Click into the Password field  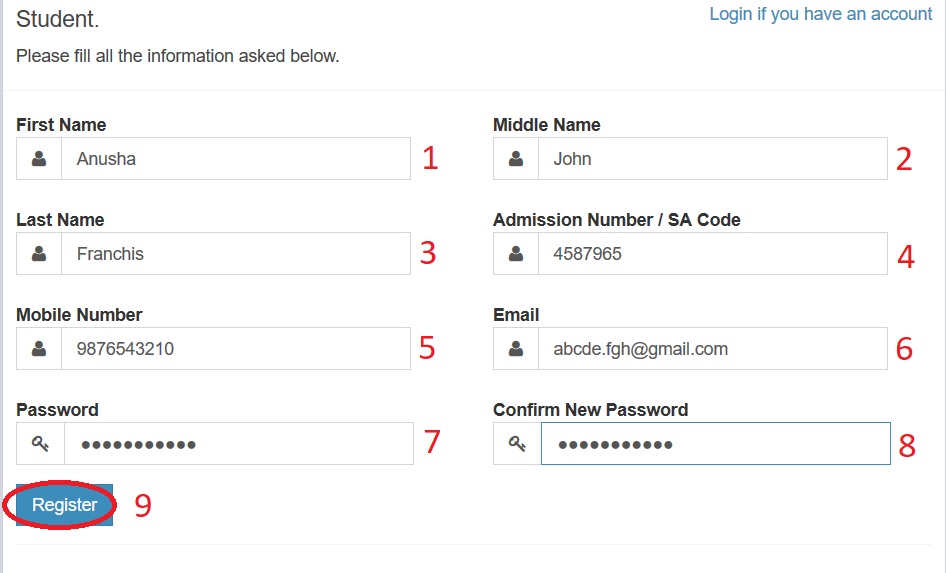click(x=238, y=444)
